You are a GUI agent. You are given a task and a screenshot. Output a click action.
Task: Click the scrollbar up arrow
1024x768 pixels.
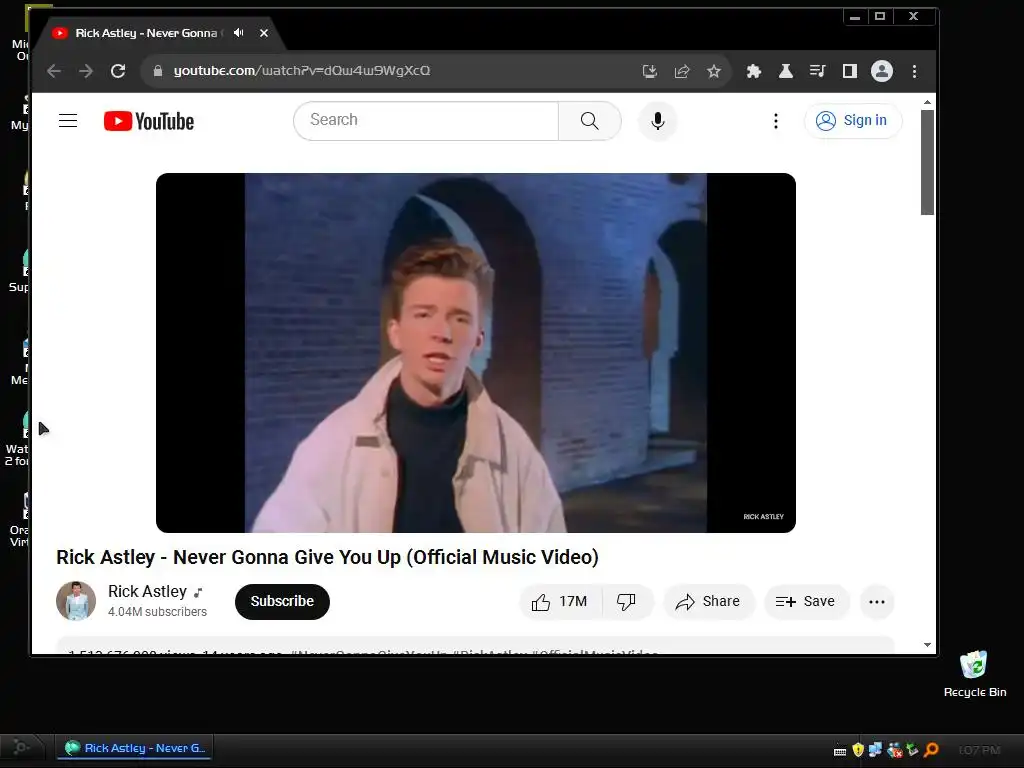(x=927, y=103)
